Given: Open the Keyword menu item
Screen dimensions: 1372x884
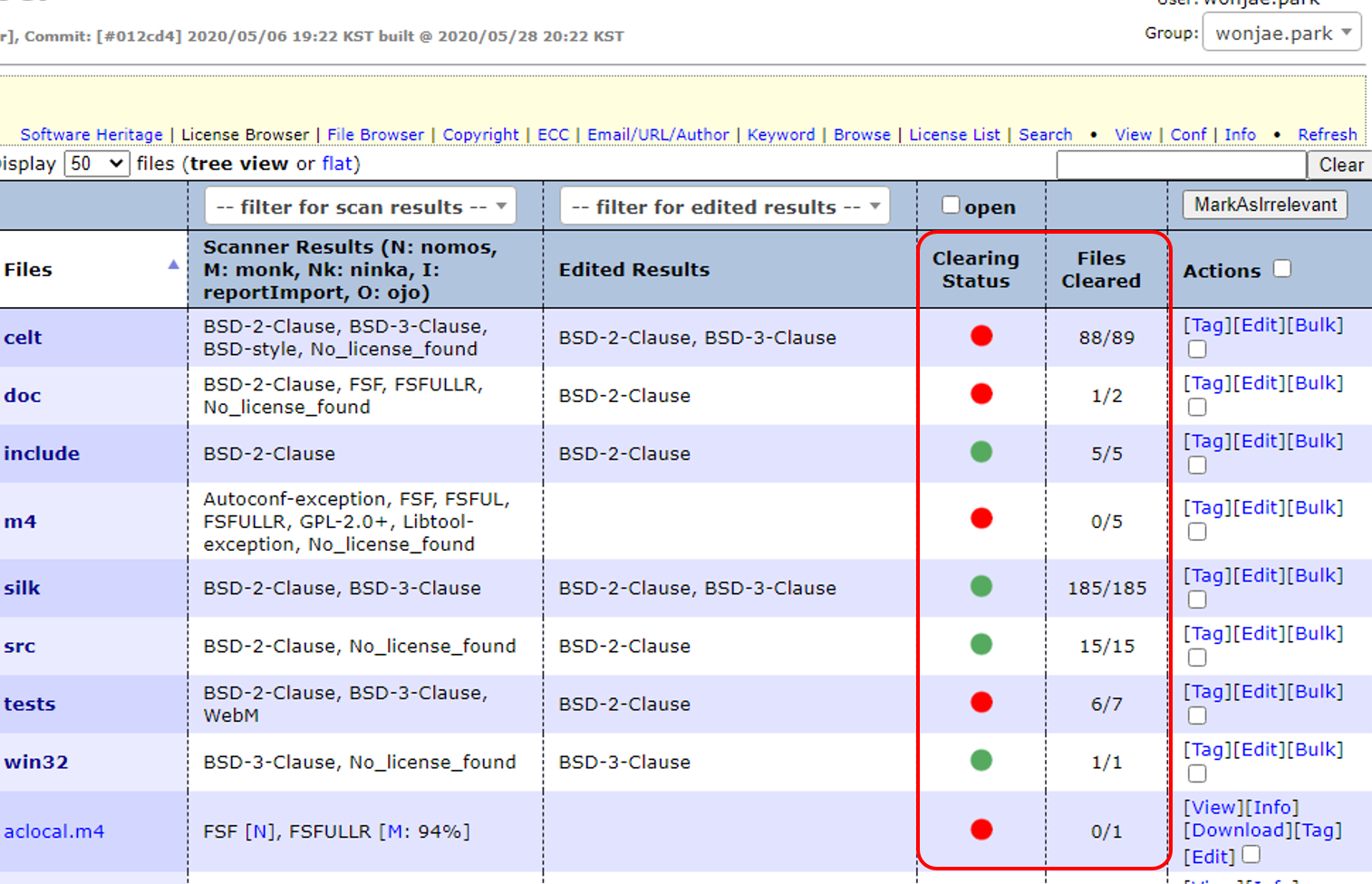Looking at the screenshot, I should click(781, 134).
